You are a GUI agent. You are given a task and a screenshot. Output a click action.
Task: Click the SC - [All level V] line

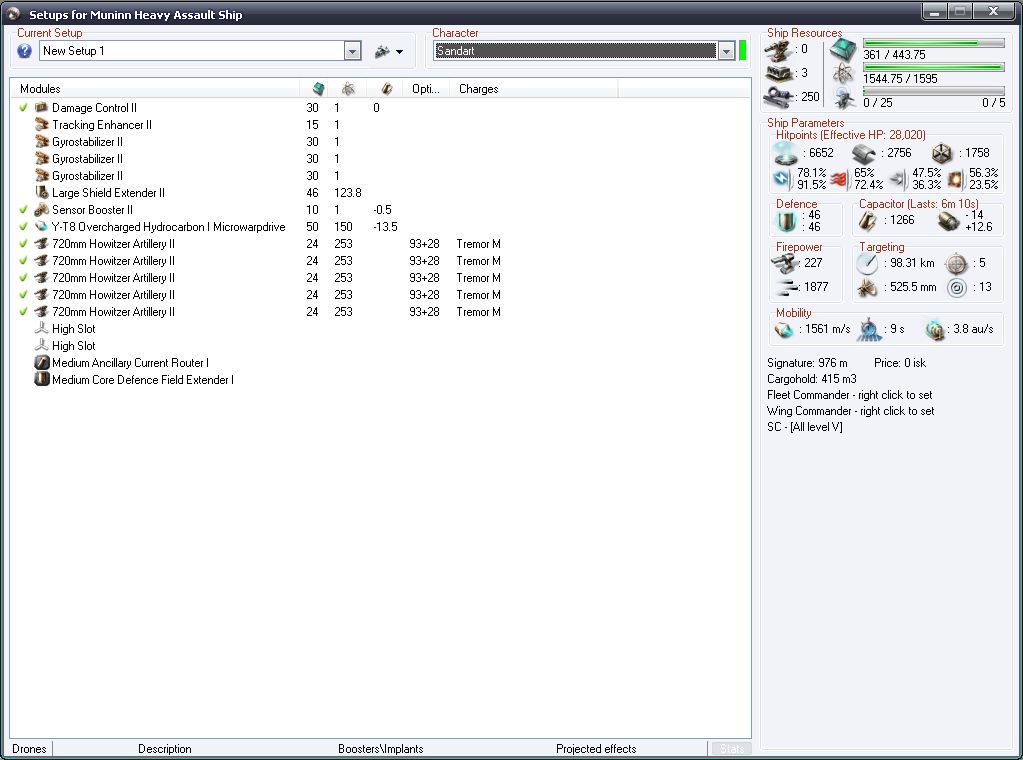click(804, 427)
